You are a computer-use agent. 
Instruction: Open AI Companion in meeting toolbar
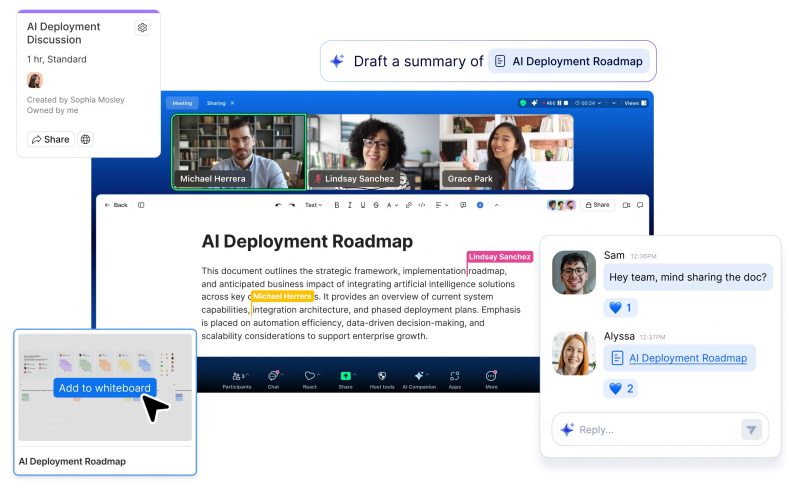(419, 379)
